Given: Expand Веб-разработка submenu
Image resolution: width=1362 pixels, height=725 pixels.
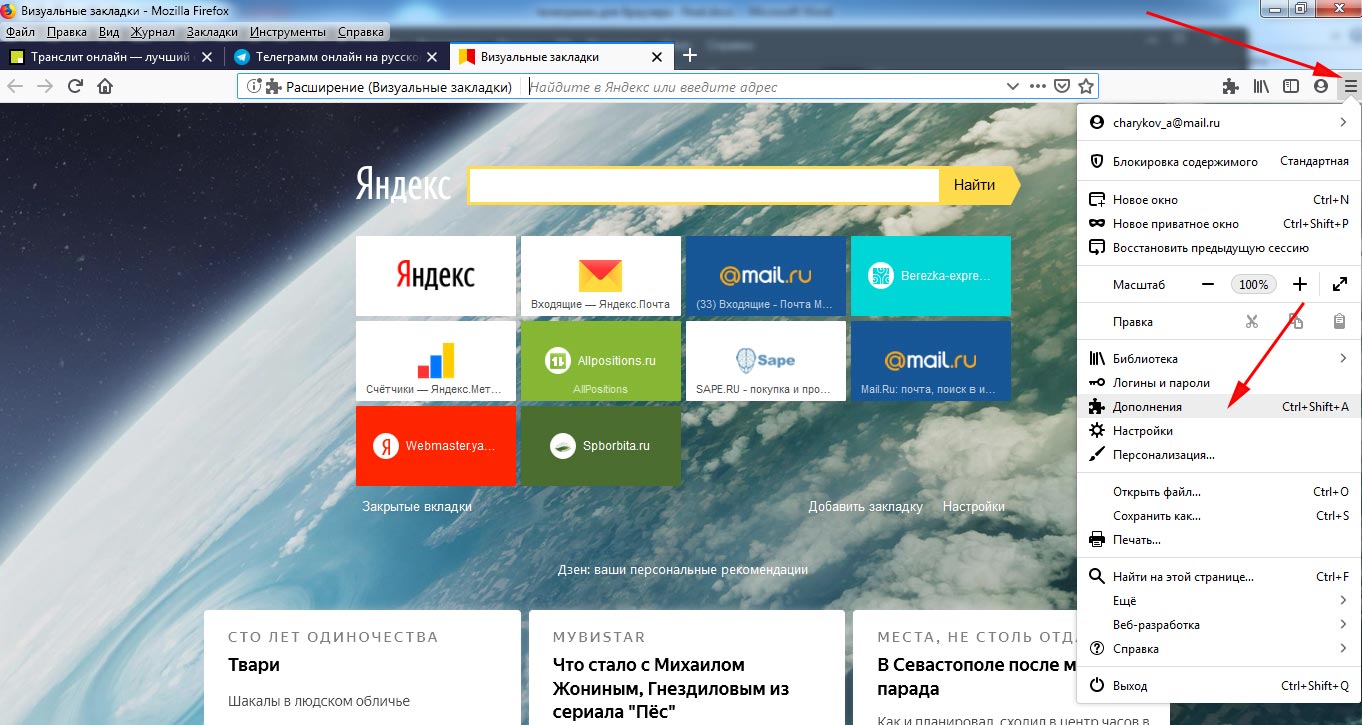Looking at the screenshot, I should (x=1217, y=625).
